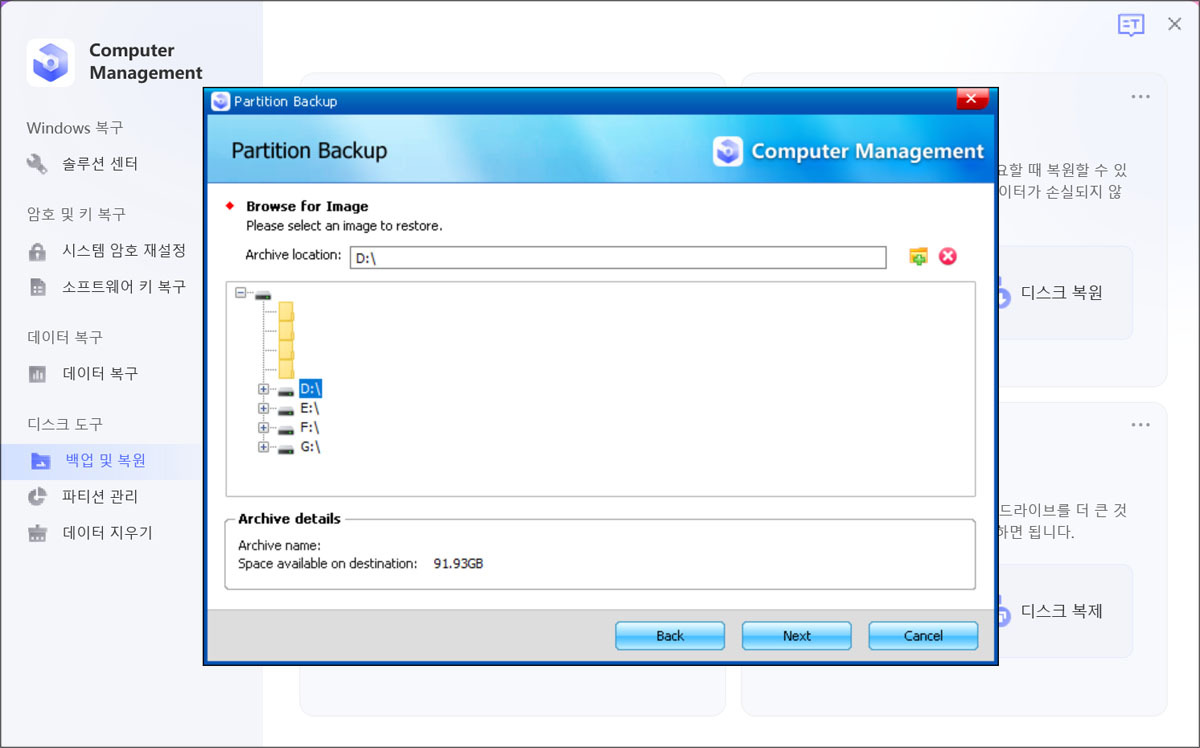Image resolution: width=1200 pixels, height=748 pixels.
Task: Click the Archive name: label
Action: (279, 546)
